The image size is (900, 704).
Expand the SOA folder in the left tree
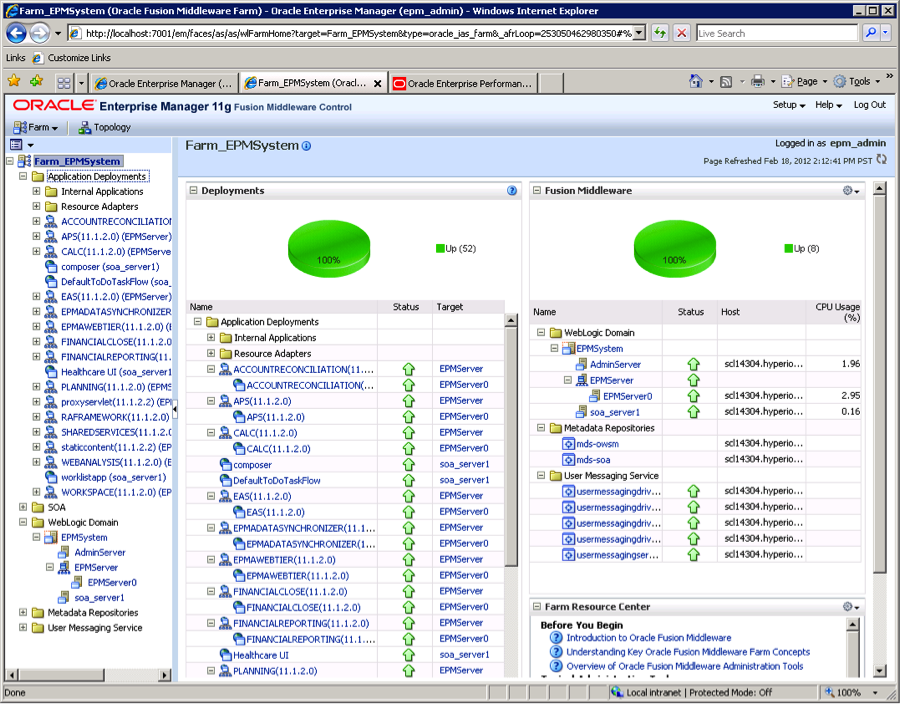point(23,507)
